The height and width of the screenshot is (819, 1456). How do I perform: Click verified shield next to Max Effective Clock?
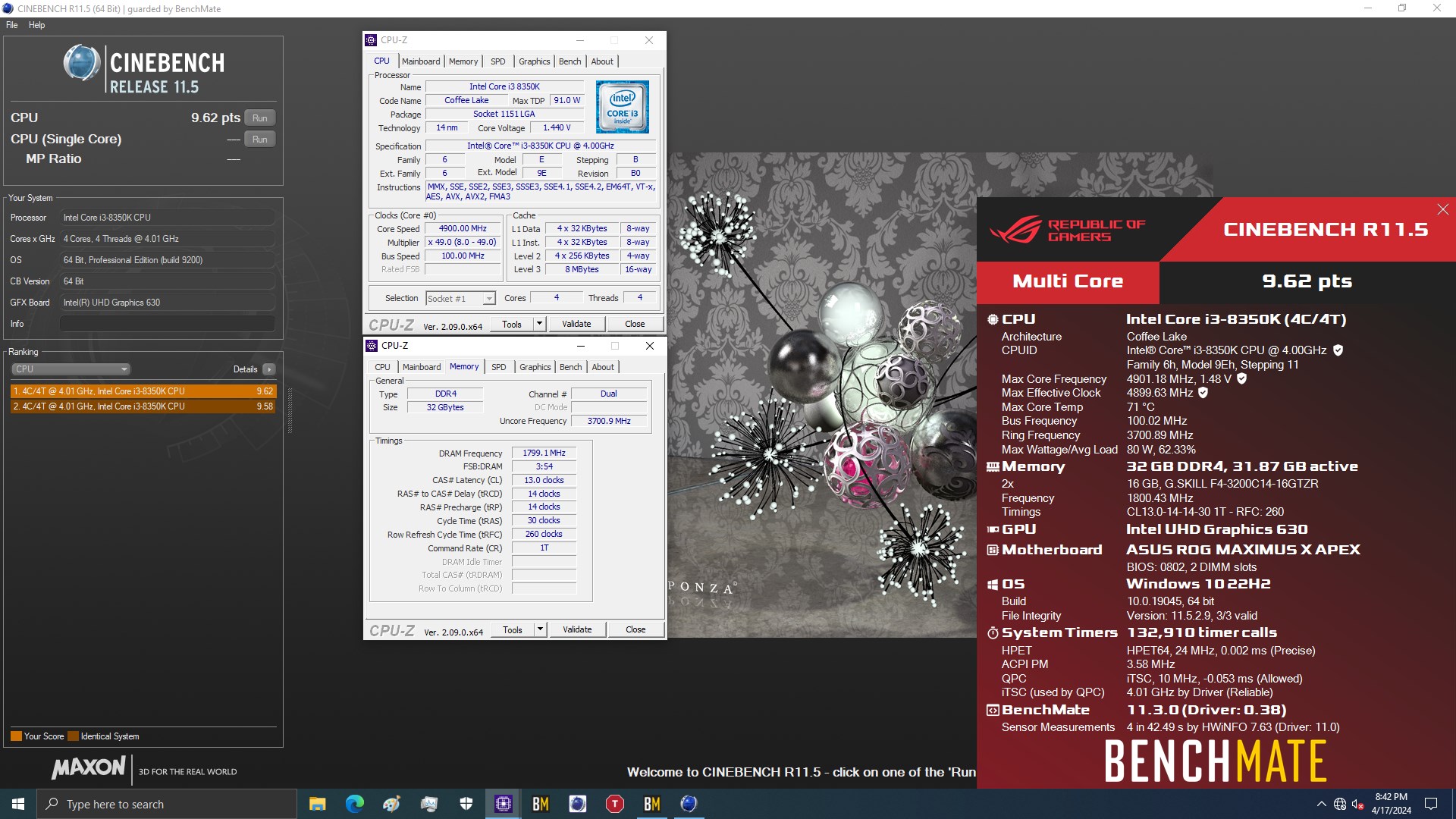pyautogui.click(x=1203, y=393)
